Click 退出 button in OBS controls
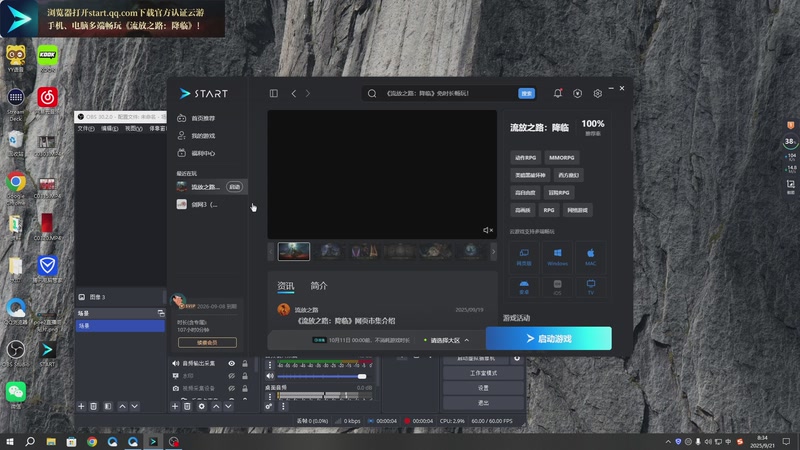The image size is (800, 450). click(483, 403)
